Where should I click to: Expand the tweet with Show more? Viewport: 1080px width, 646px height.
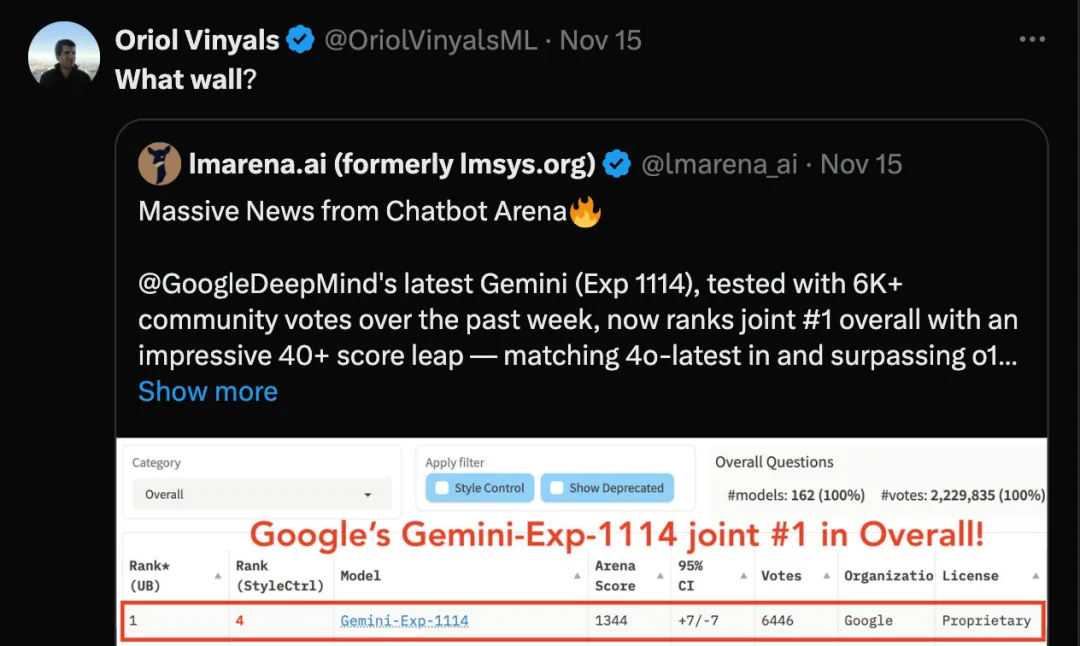pyautogui.click(x=208, y=391)
